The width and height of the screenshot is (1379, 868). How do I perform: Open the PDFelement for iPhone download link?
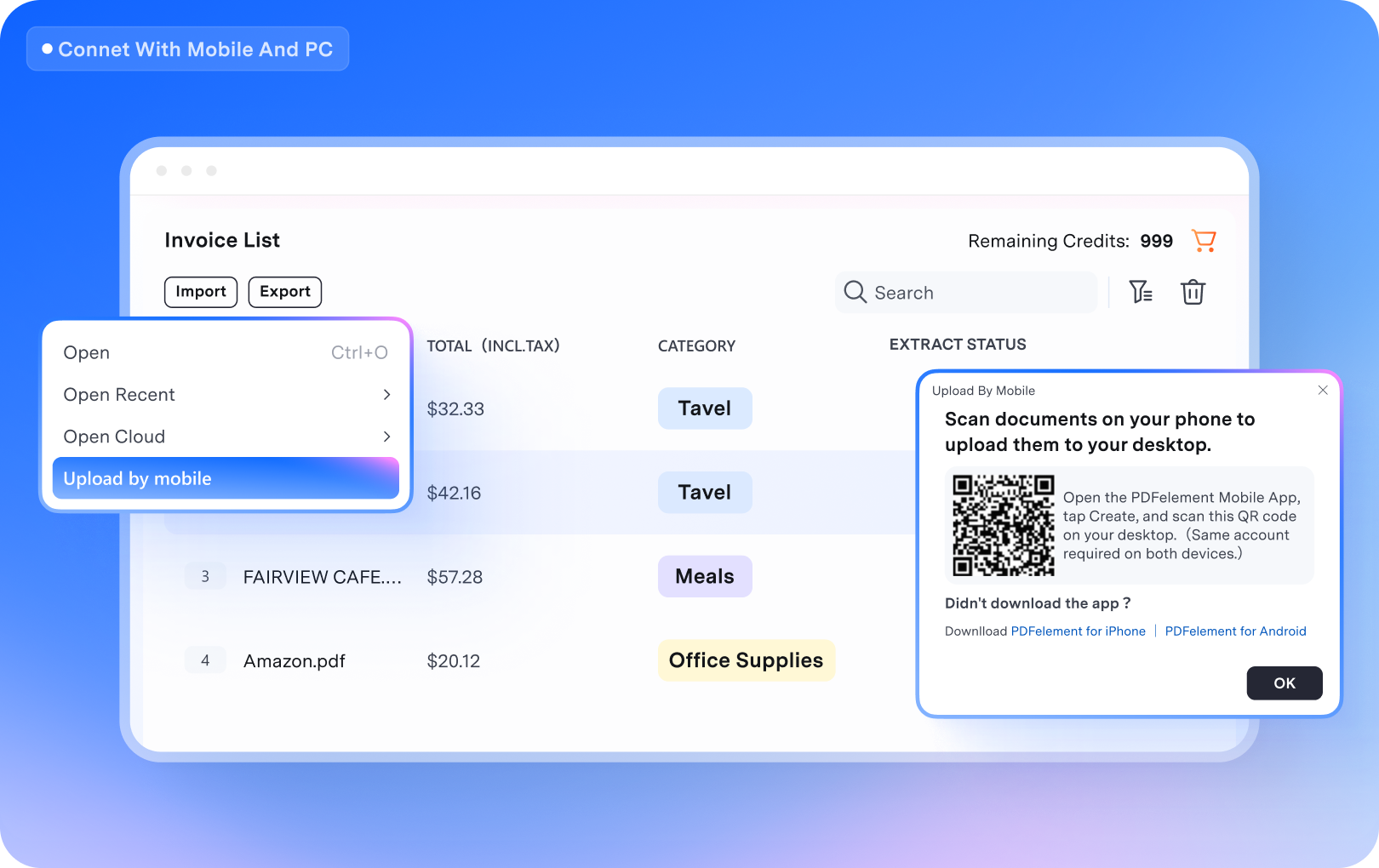pos(1078,631)
